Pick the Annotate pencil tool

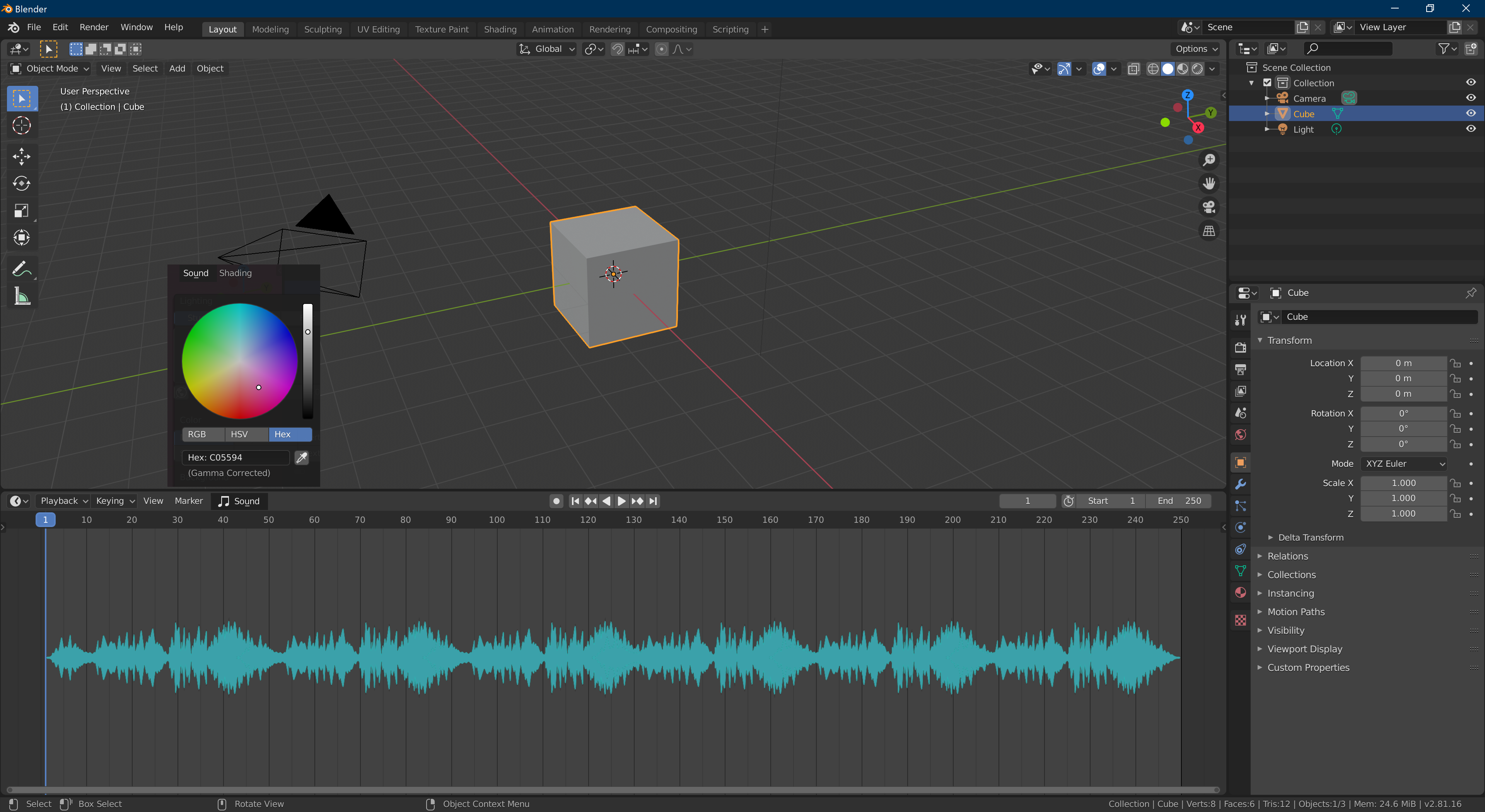22,269
